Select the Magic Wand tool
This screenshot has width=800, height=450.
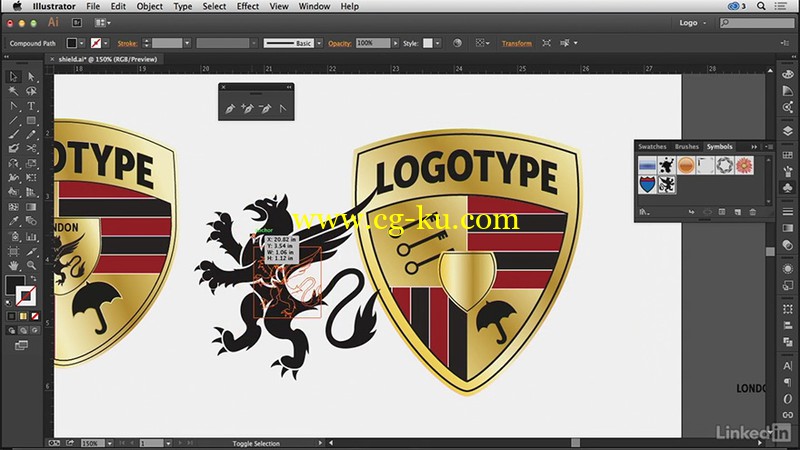tap(13, 91)
